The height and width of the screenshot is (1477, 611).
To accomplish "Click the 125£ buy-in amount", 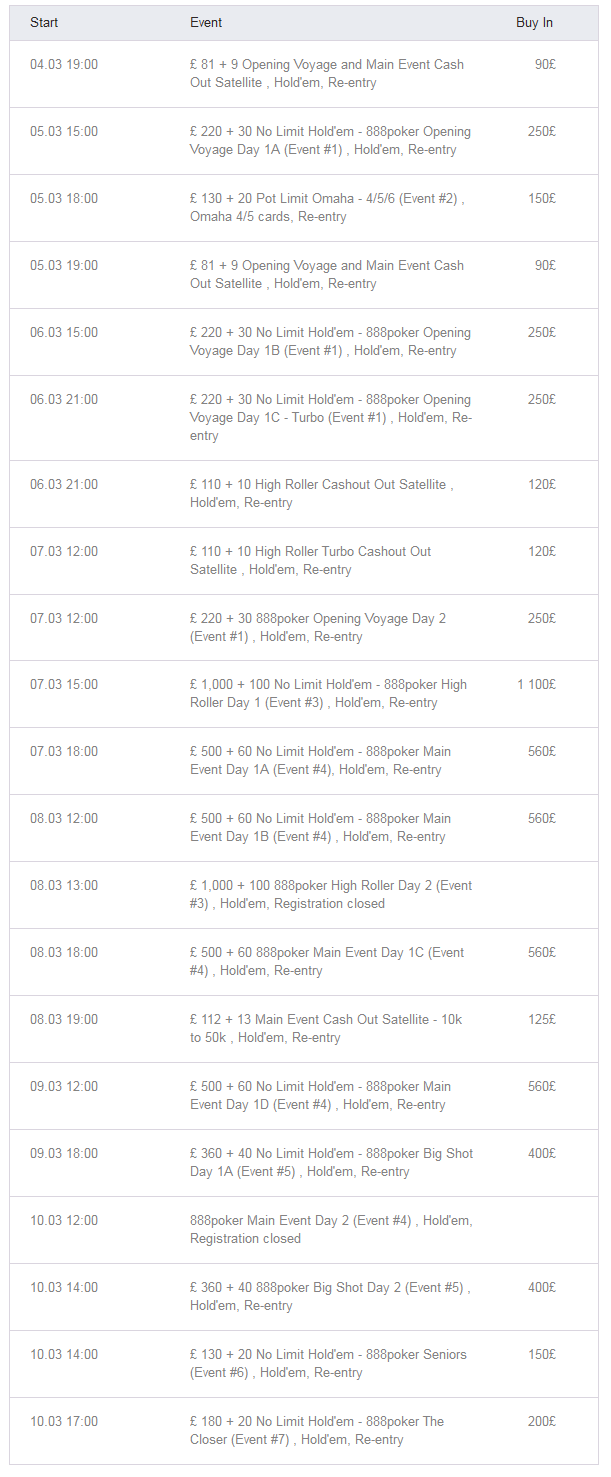I will tap(542, 1019).
